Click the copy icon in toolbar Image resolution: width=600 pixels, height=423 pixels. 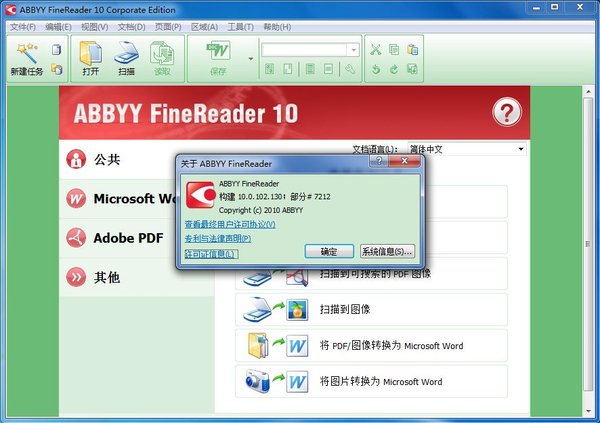[x=394, y=49]
